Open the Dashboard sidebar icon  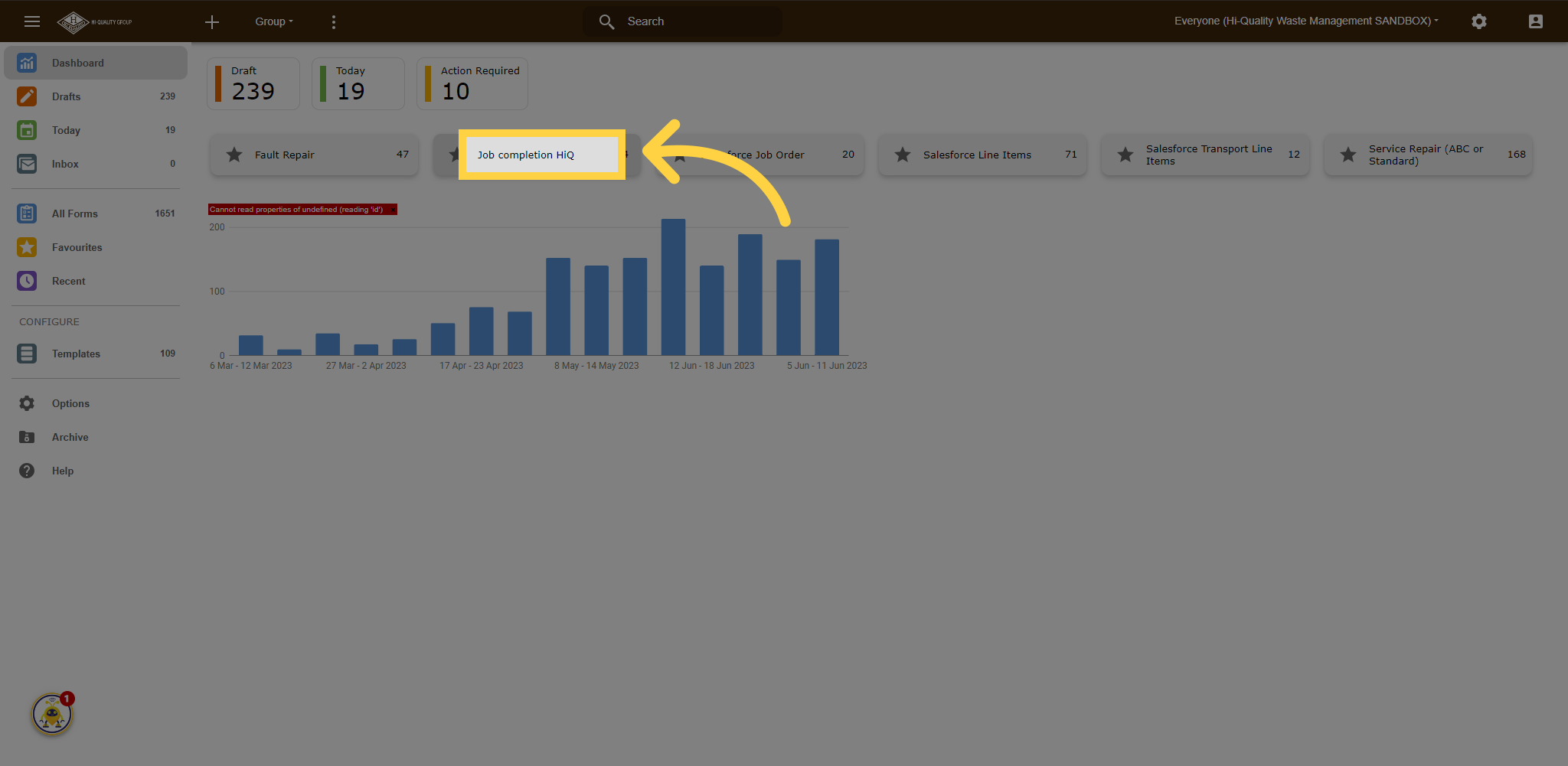tap(27, 62)
